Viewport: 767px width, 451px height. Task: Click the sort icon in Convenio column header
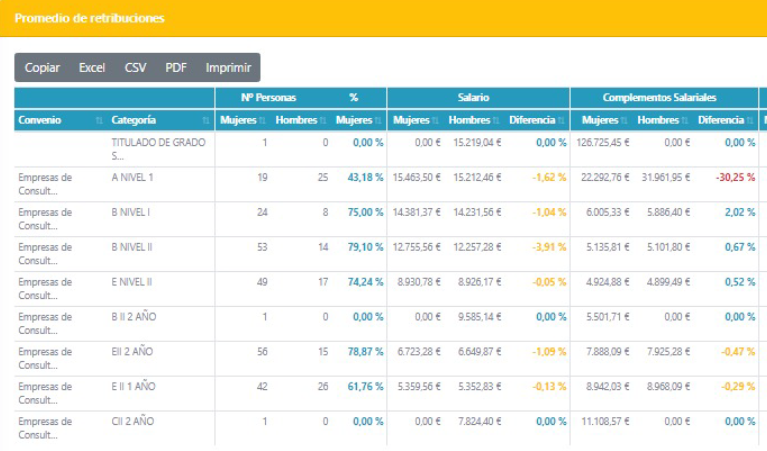(x=98, y=121)
